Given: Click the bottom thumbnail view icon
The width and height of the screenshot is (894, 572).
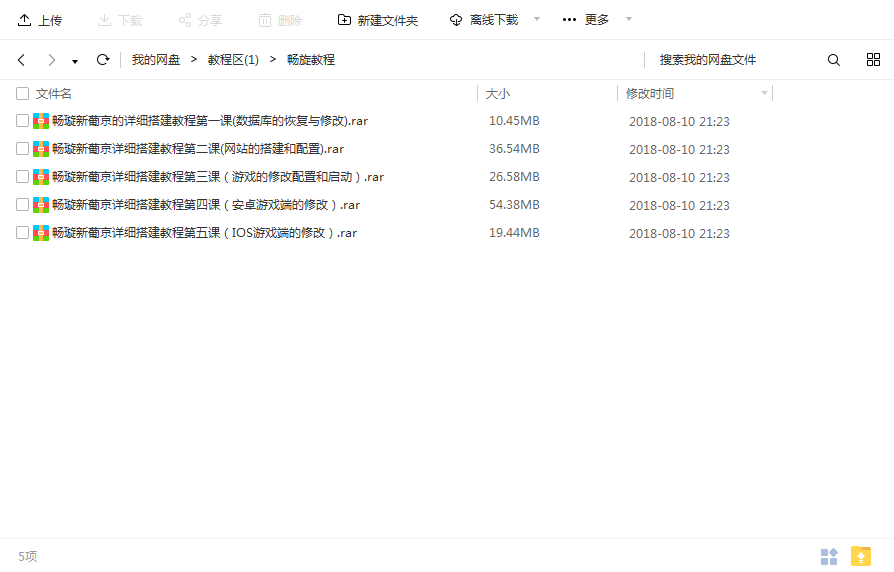Looking at the screenshot, I should click(x=829, y=556).
